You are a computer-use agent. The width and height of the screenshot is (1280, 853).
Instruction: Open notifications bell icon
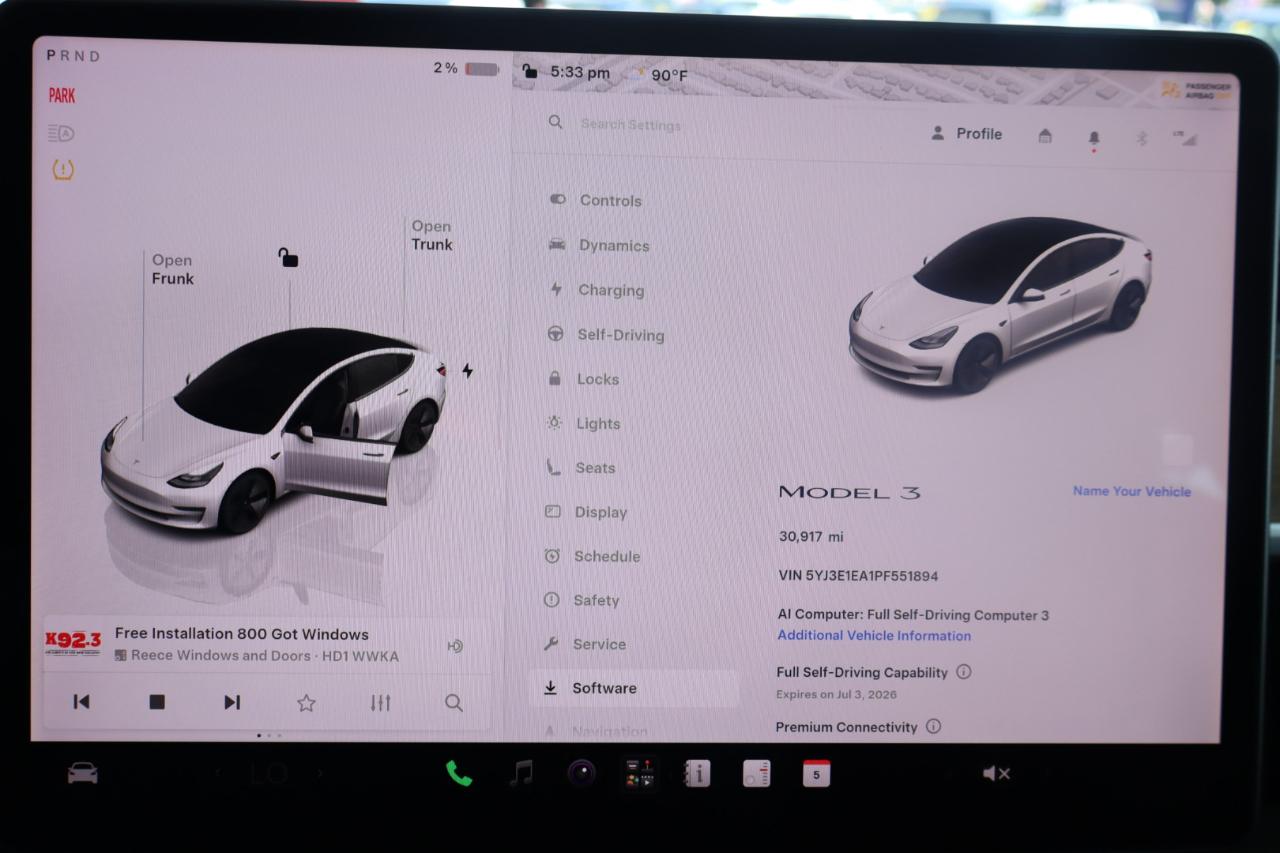[1094, 138]
